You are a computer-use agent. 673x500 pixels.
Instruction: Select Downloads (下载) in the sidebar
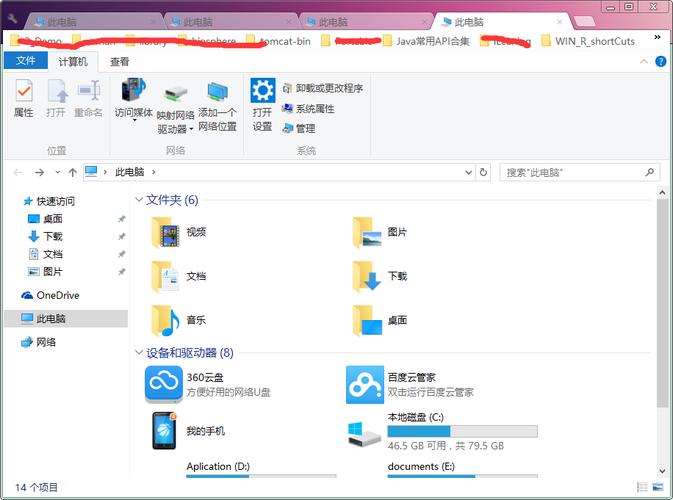click(x=45, y=236)
